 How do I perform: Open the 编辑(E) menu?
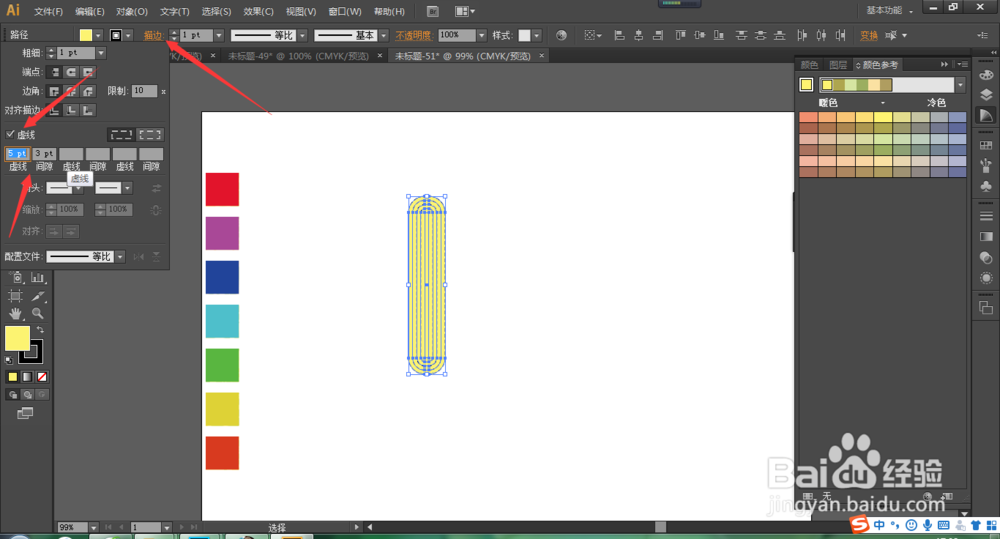(90, 11)
